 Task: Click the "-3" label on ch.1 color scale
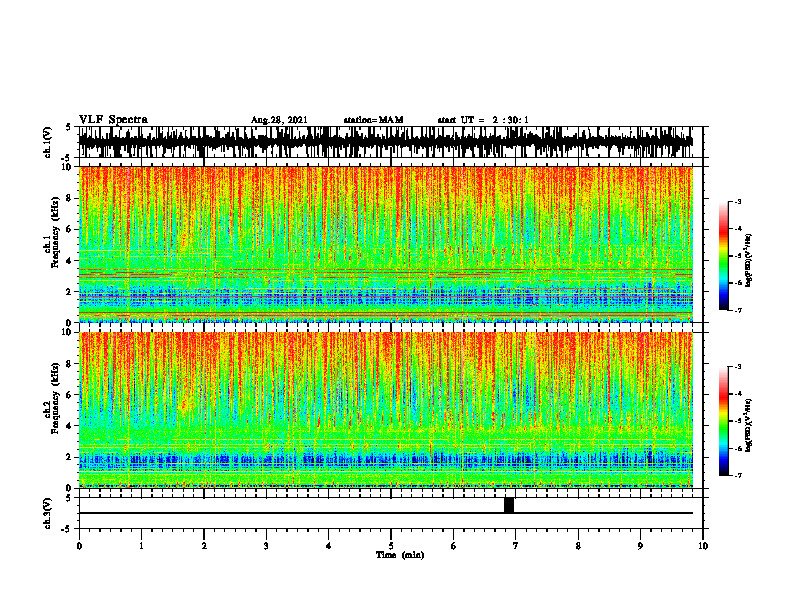(738, 201)
